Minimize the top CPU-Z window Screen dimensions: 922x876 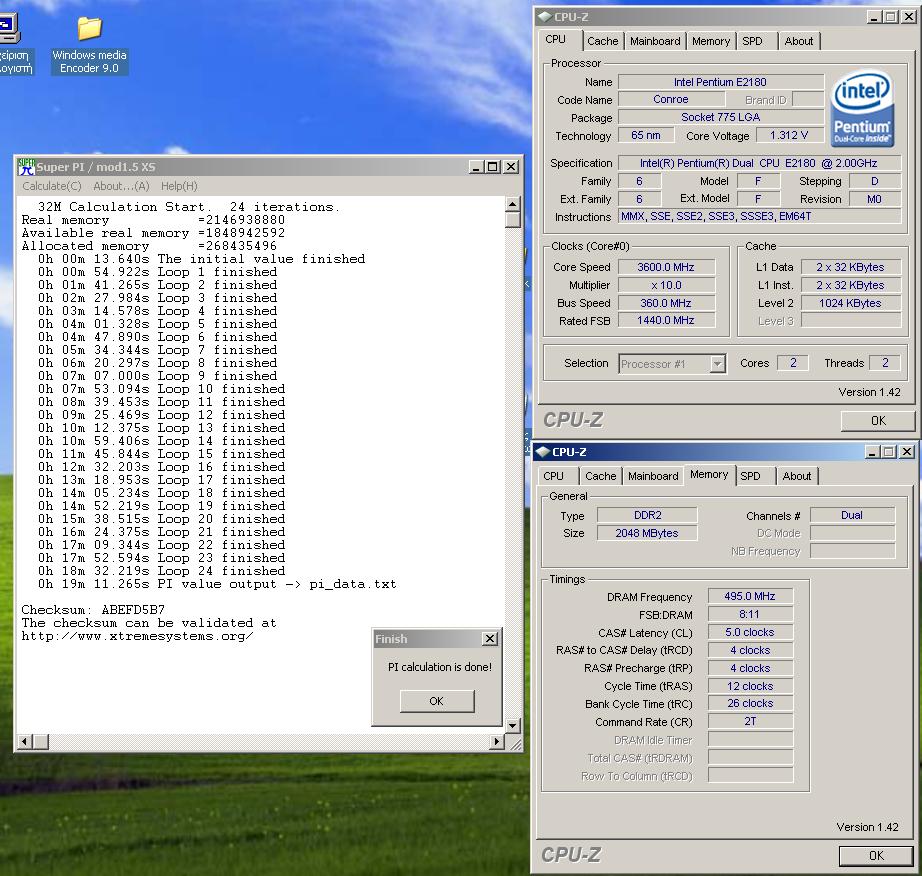coord(874,17)
